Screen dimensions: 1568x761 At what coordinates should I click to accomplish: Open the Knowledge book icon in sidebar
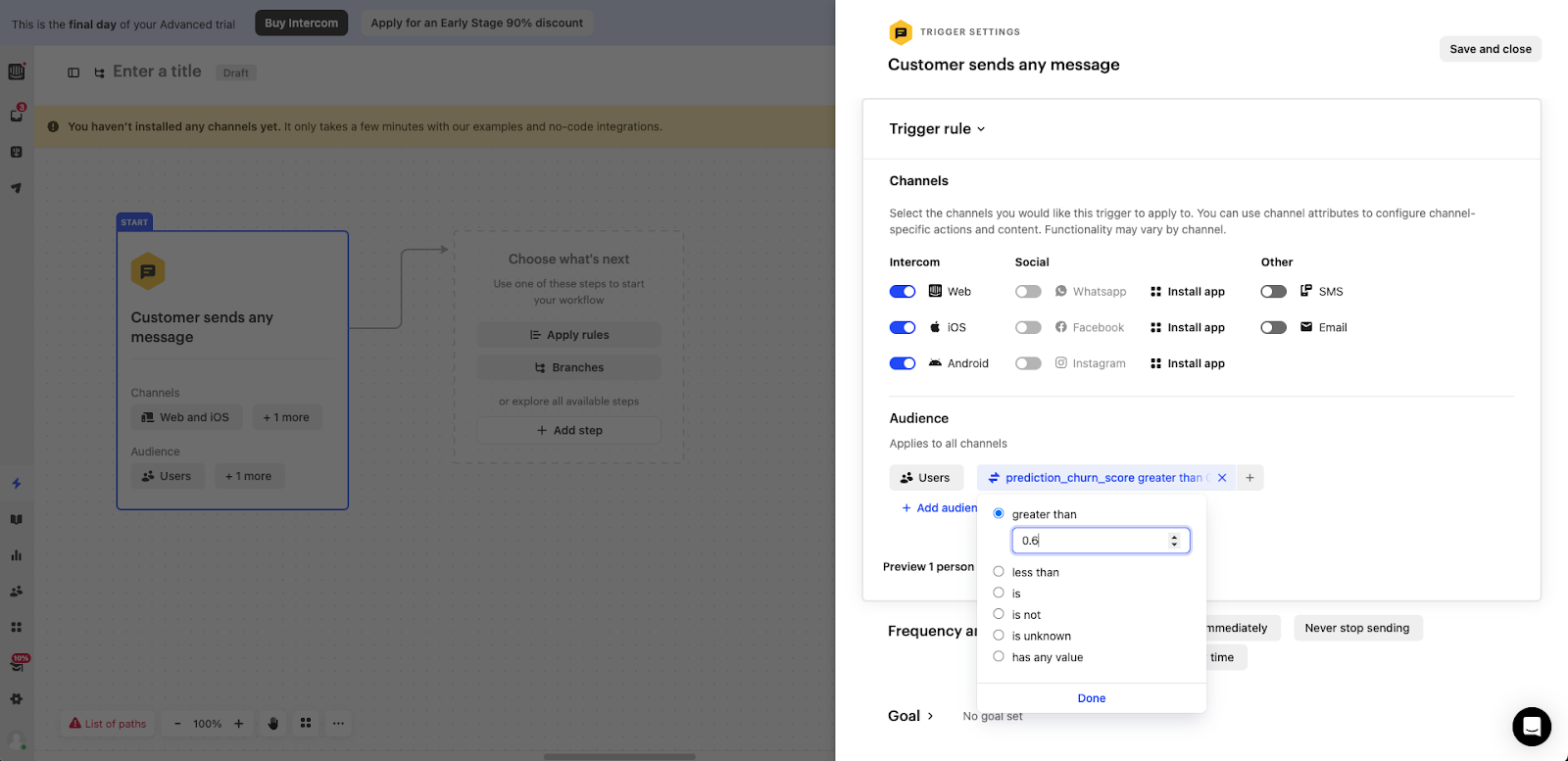point(17,520)
